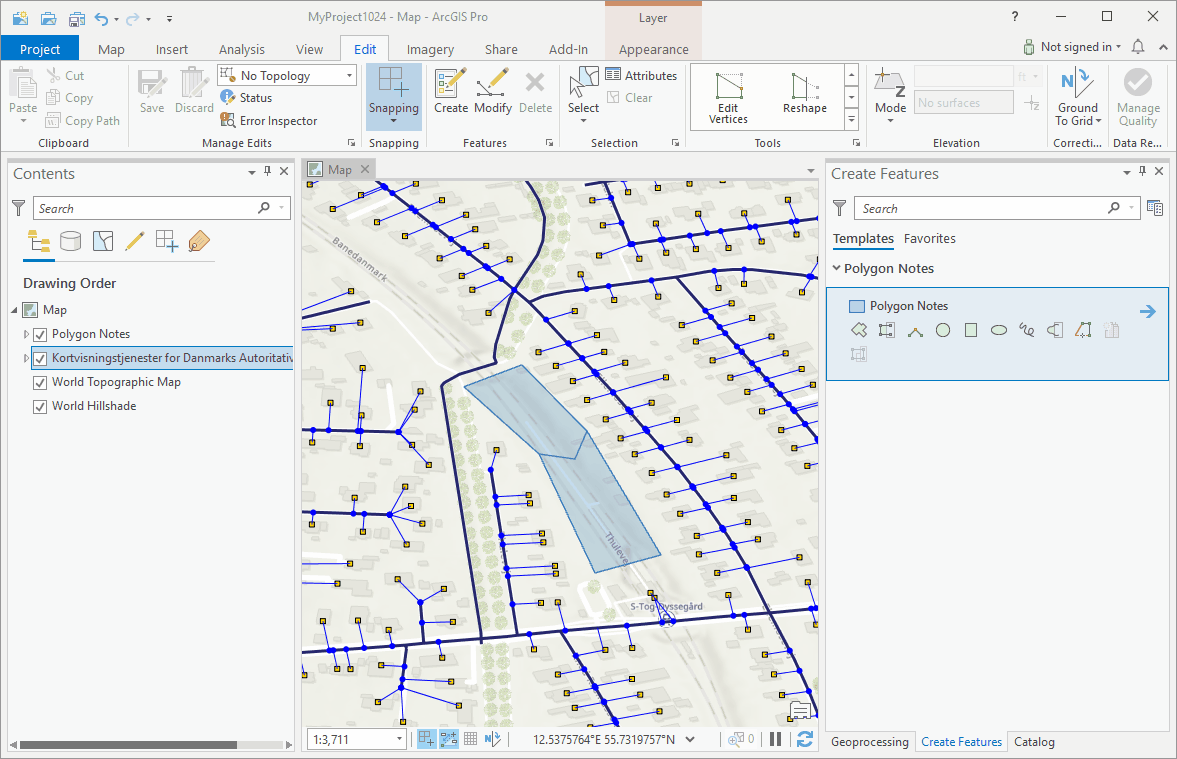
Task: Open the map scale 1:3,711 dropdown
Action: pos(400,740)
